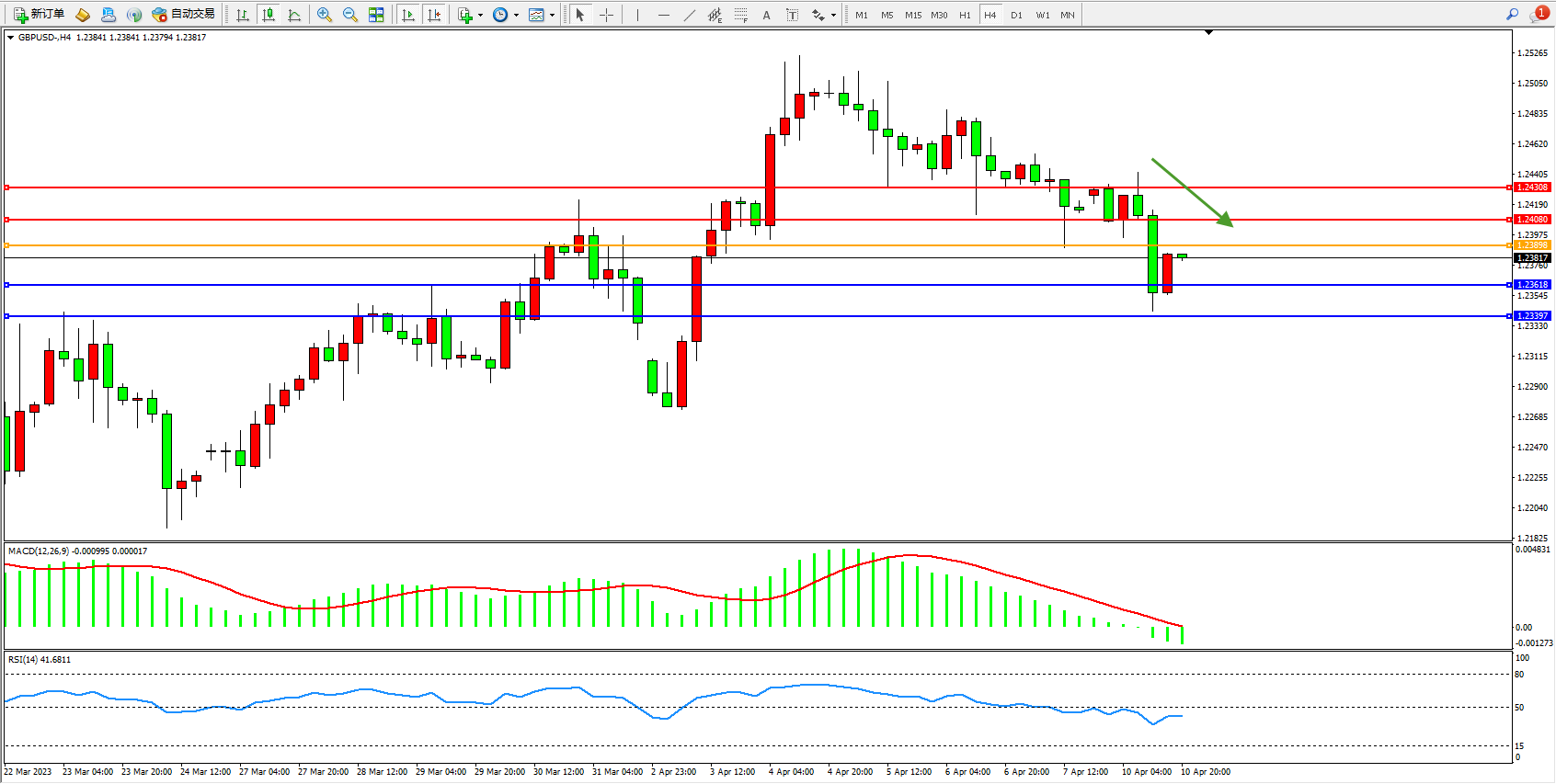Switch chart to line chart style
1556x784 pixels.
[x=294, y=15]
